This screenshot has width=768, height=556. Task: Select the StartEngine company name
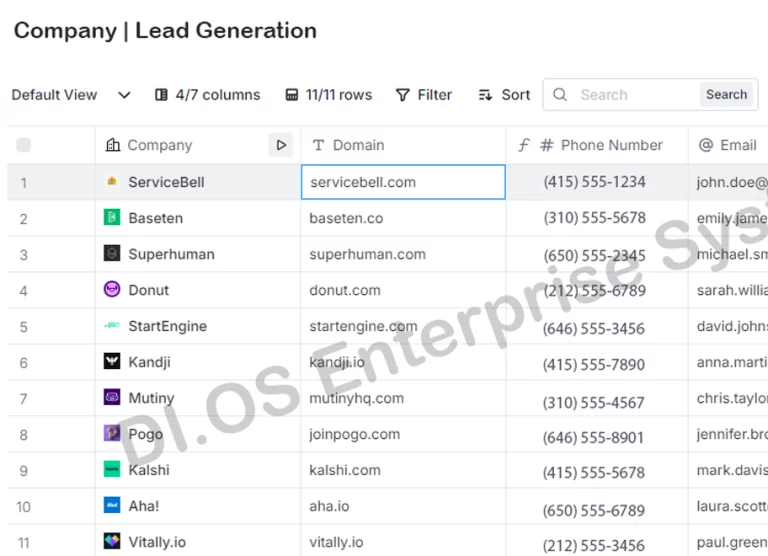tap(168, 326)
